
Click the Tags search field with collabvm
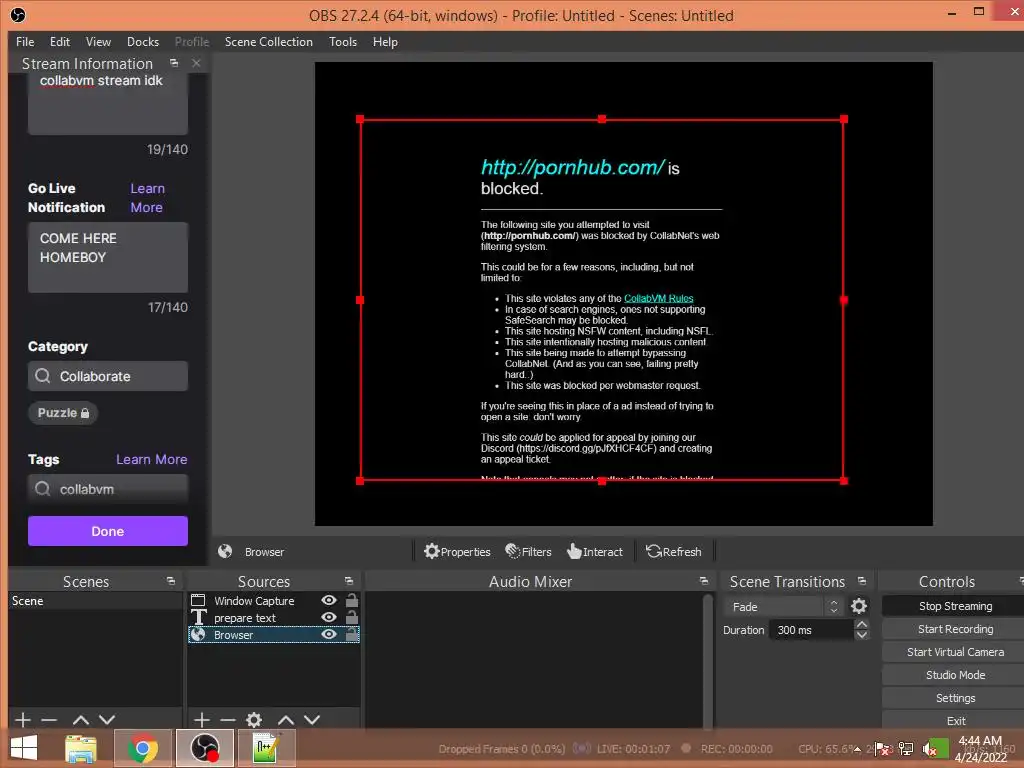point(108,488)
